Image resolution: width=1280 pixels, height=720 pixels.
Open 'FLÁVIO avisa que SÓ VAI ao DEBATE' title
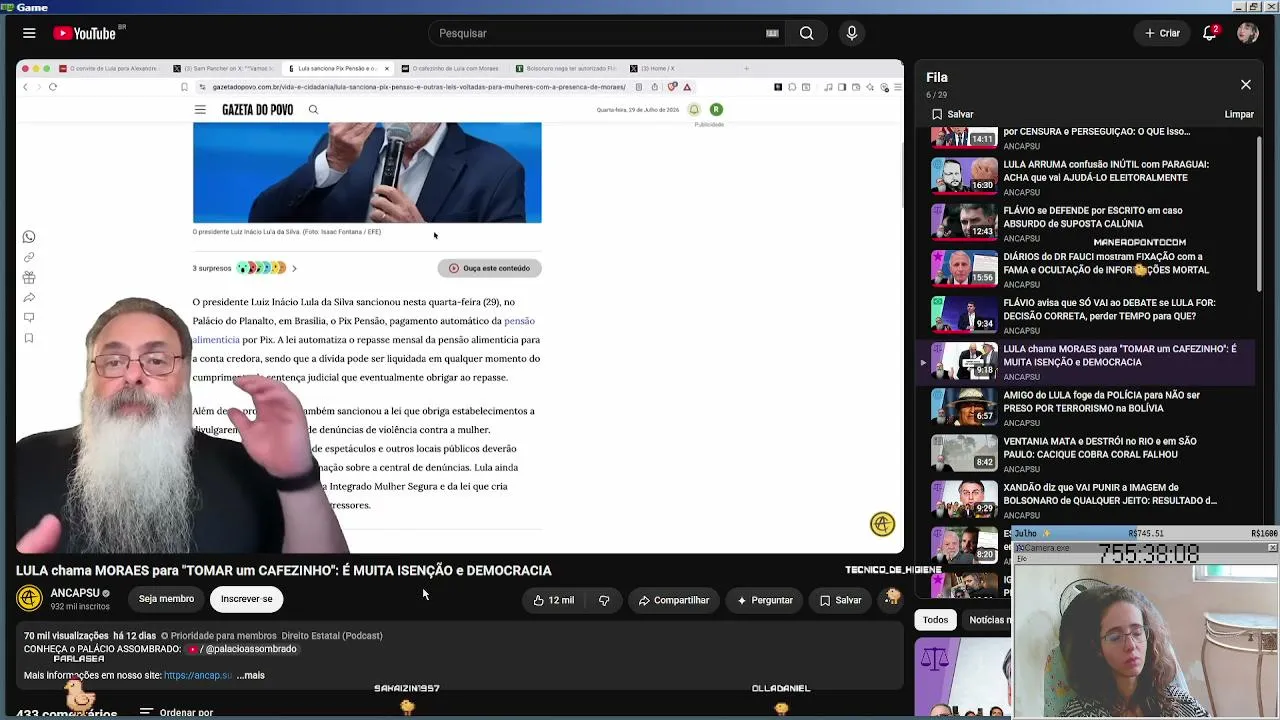(1109, 309)
